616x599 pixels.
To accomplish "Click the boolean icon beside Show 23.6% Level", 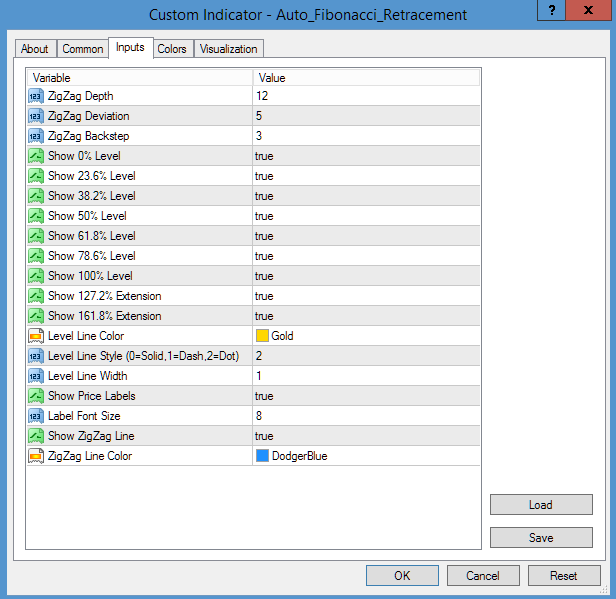I will [x=36, y=176].
